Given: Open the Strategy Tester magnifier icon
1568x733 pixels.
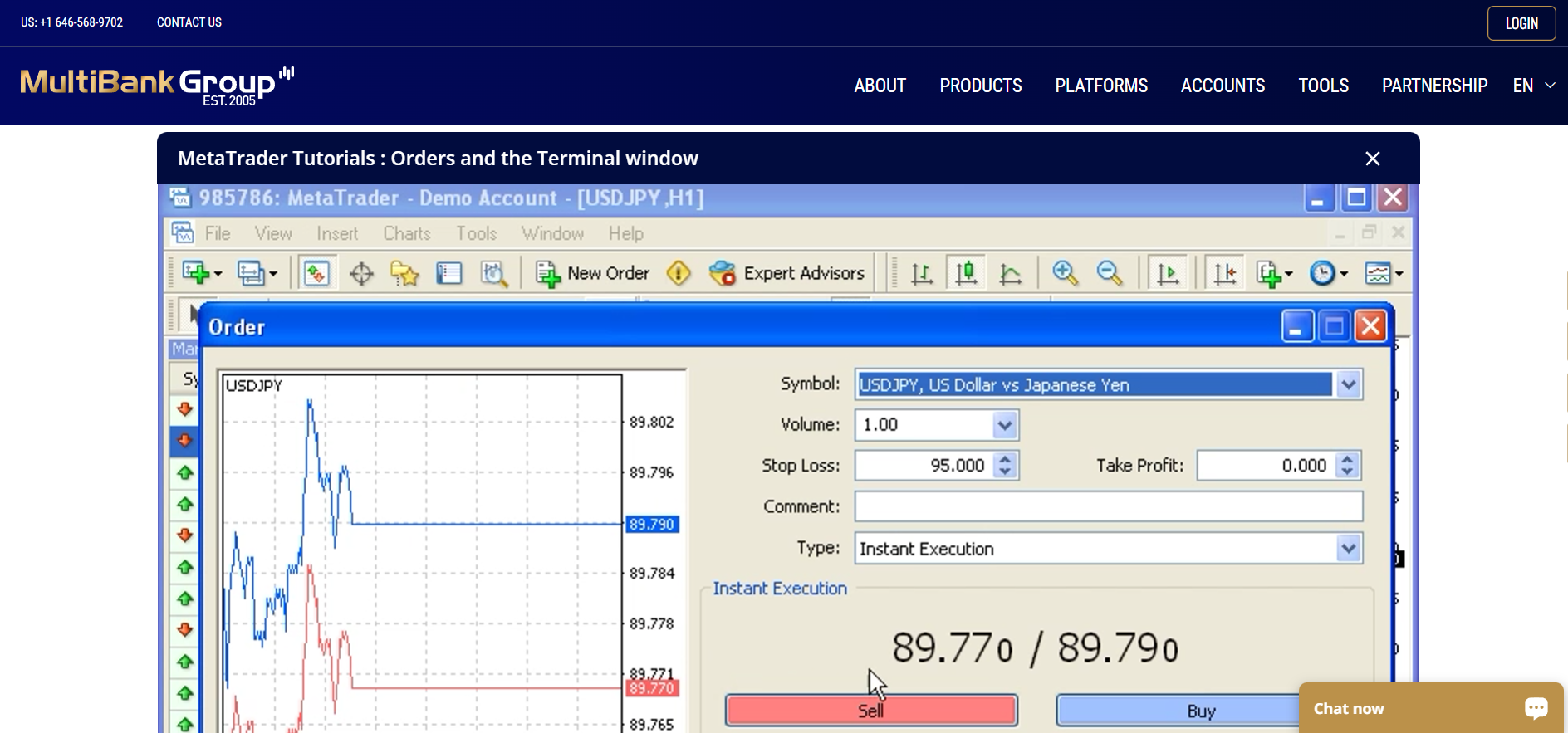Looking at the screenshot, I should tap(494, 273).
